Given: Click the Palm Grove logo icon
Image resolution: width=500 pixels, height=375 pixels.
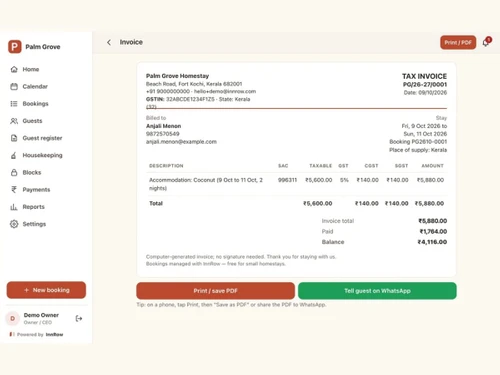Looking at the screenshot, I should 15,47.
